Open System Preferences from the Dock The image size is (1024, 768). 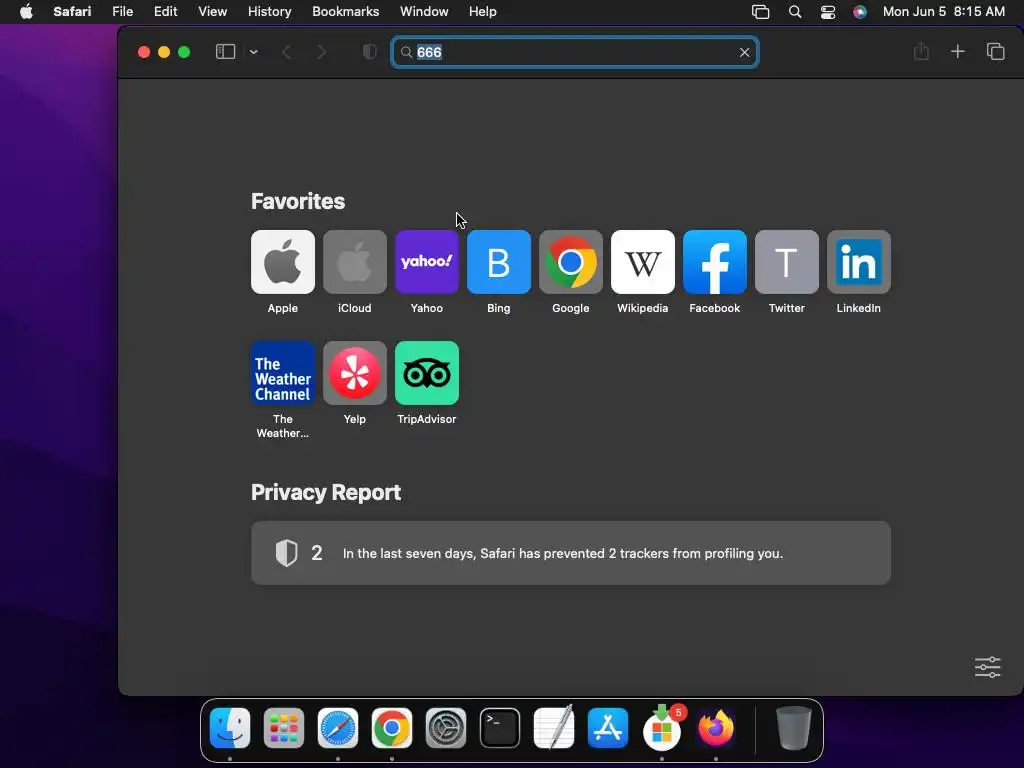tap(445, 728)
